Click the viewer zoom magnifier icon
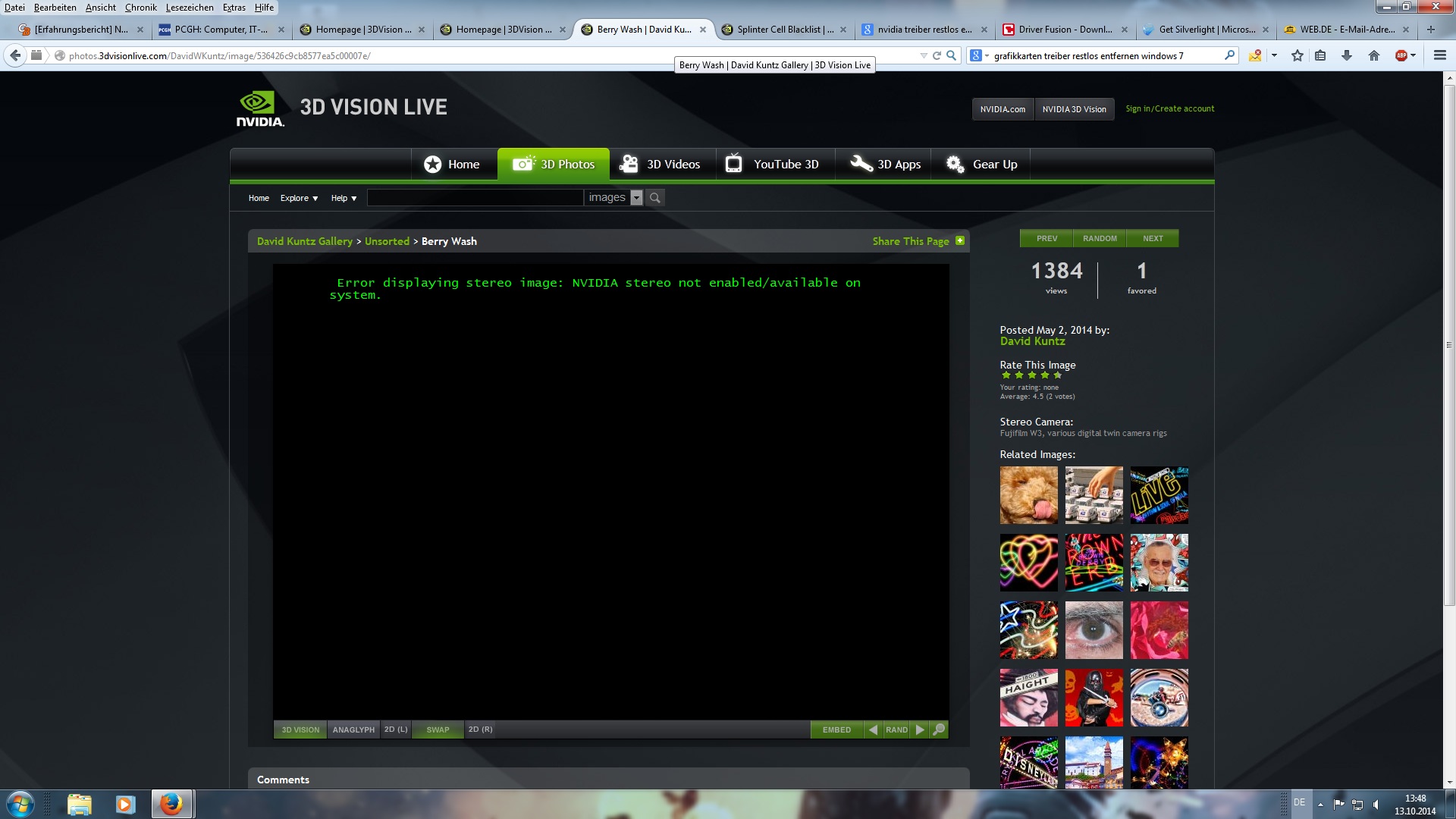The height and width of the screenshot is (819, 1456). (939, 730)
